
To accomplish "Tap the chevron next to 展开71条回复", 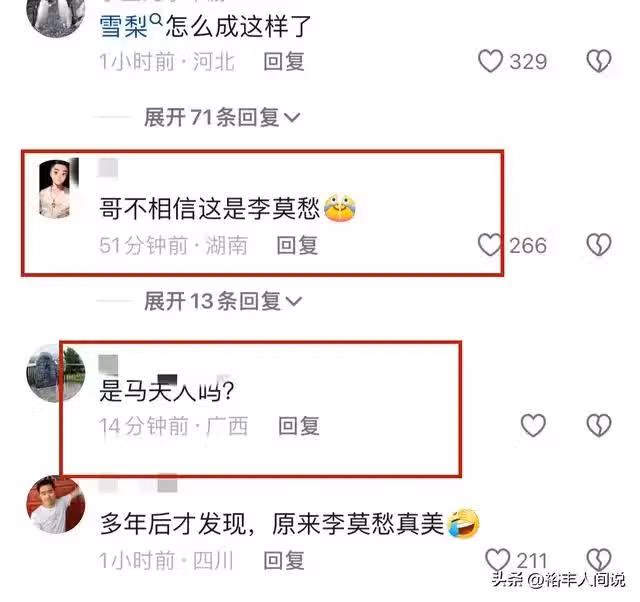I will [292, 118].
